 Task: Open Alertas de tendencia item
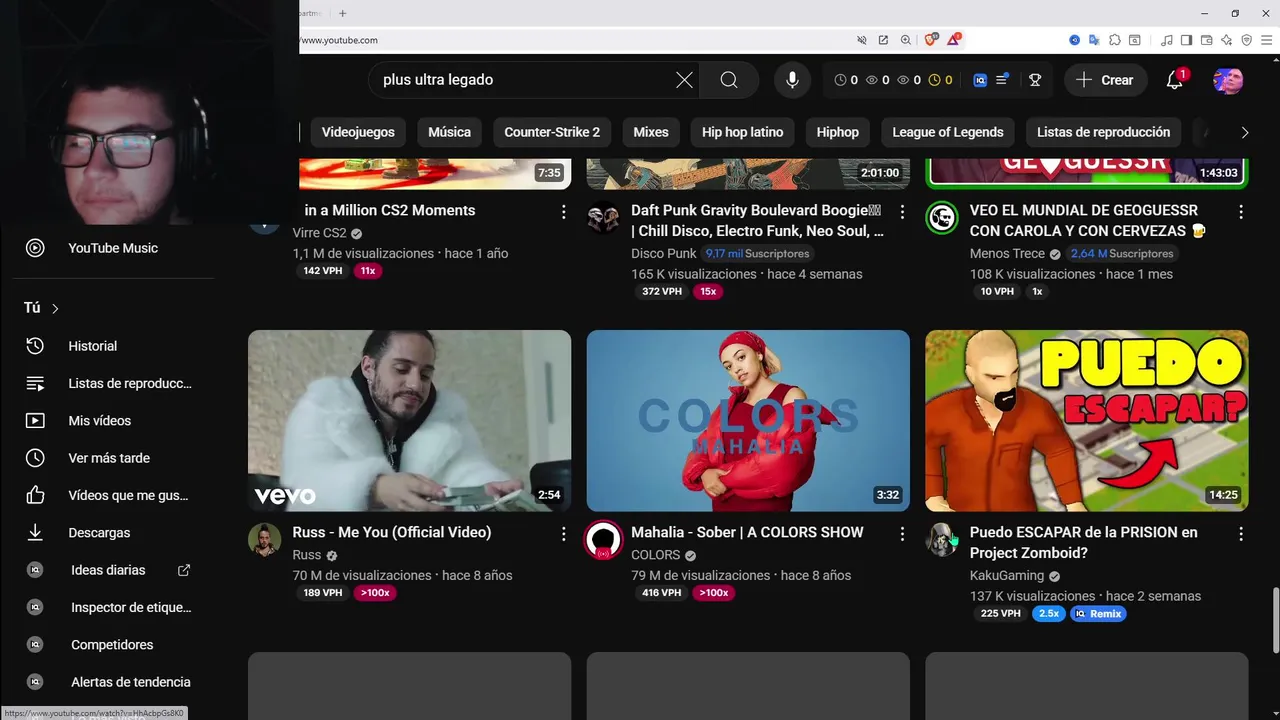click(113, 682)
